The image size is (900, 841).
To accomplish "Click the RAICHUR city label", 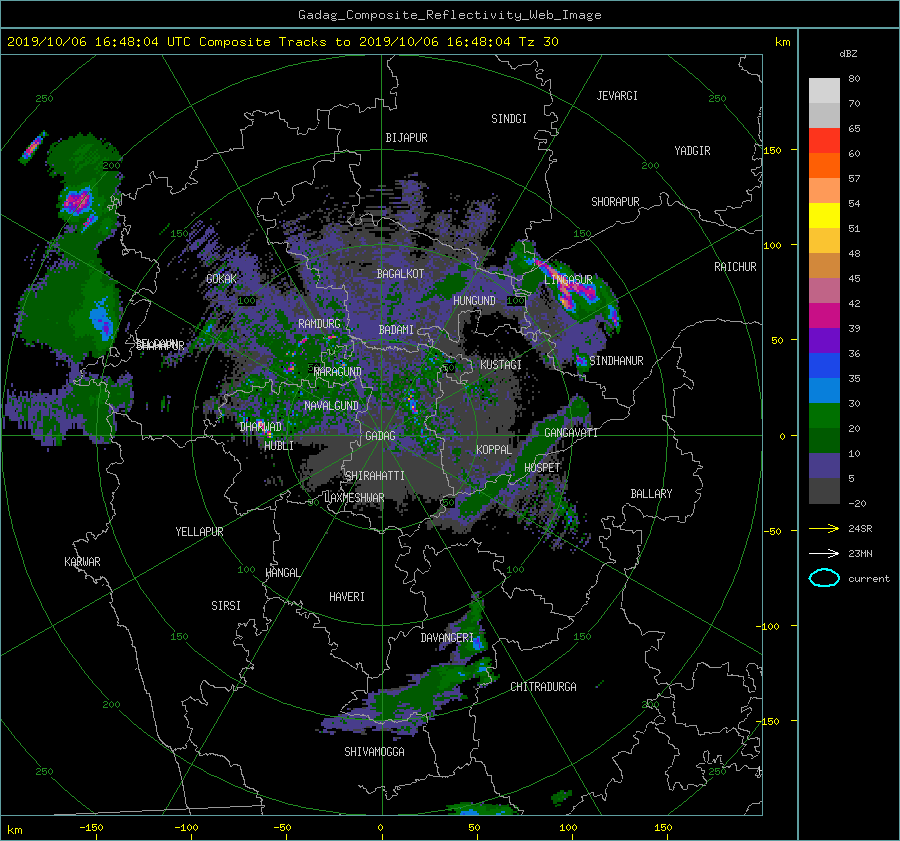I will click(735, 267).
